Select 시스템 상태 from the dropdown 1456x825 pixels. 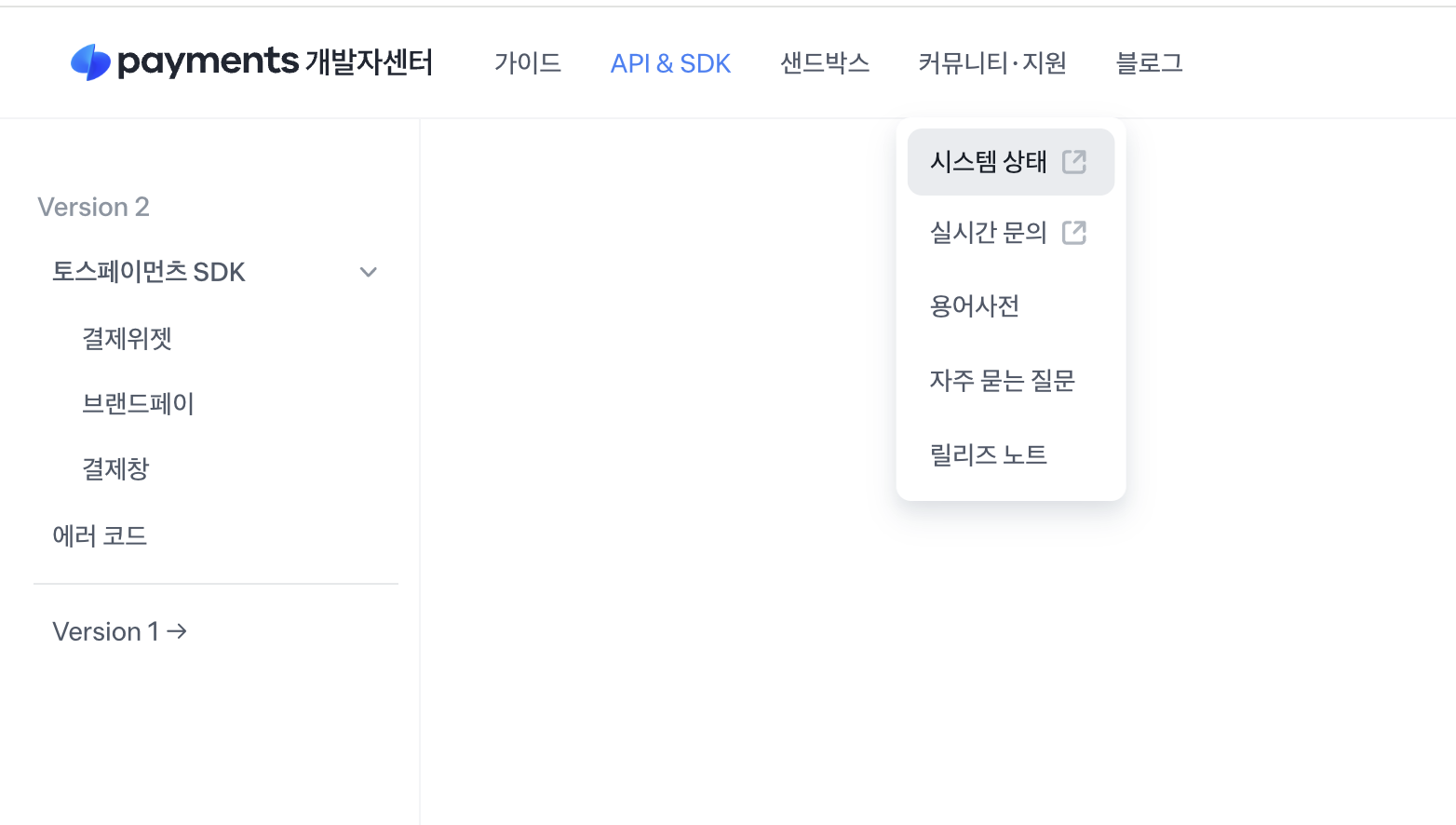tap(988, 162)
